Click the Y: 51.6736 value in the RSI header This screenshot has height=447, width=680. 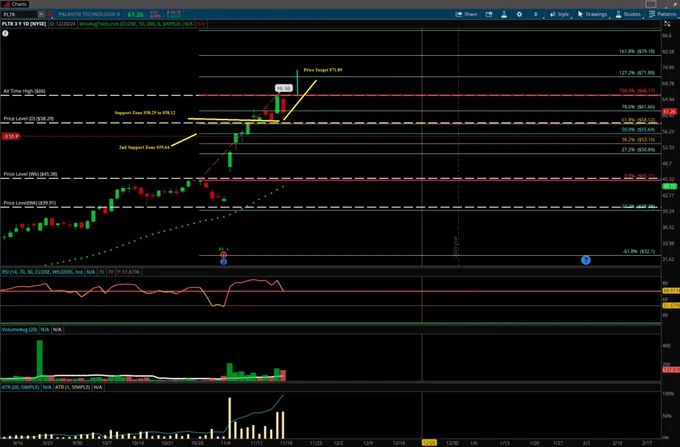coord(128,272)
